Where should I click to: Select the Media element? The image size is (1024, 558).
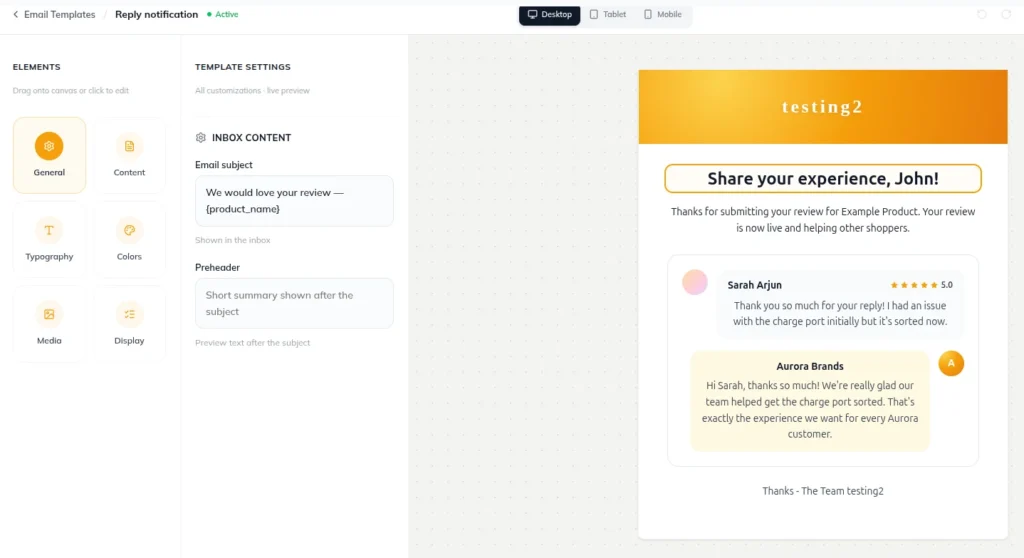49,323
